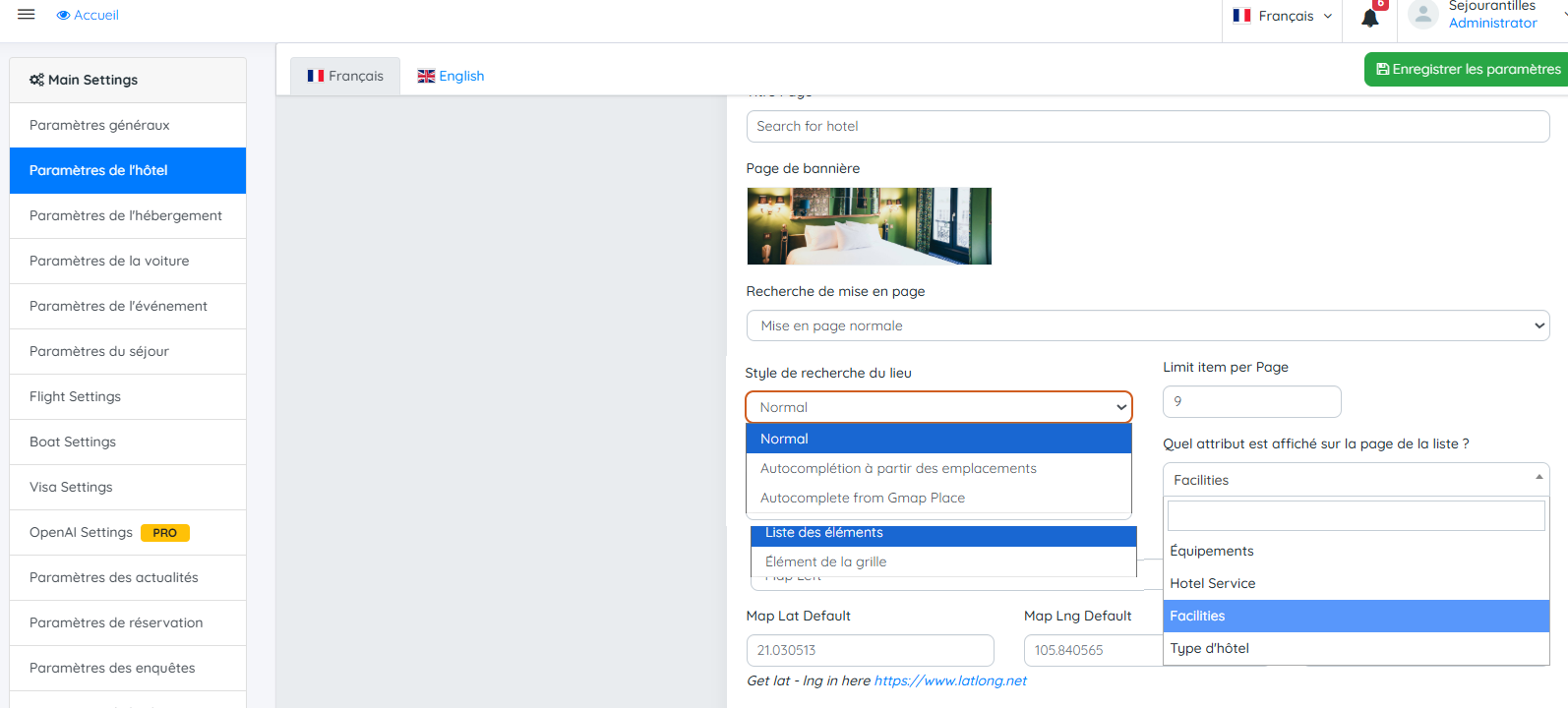1568x708 pixels.
Task: Click the notification bell icon
Action: pyautogui.click(x=1369, y=17)
